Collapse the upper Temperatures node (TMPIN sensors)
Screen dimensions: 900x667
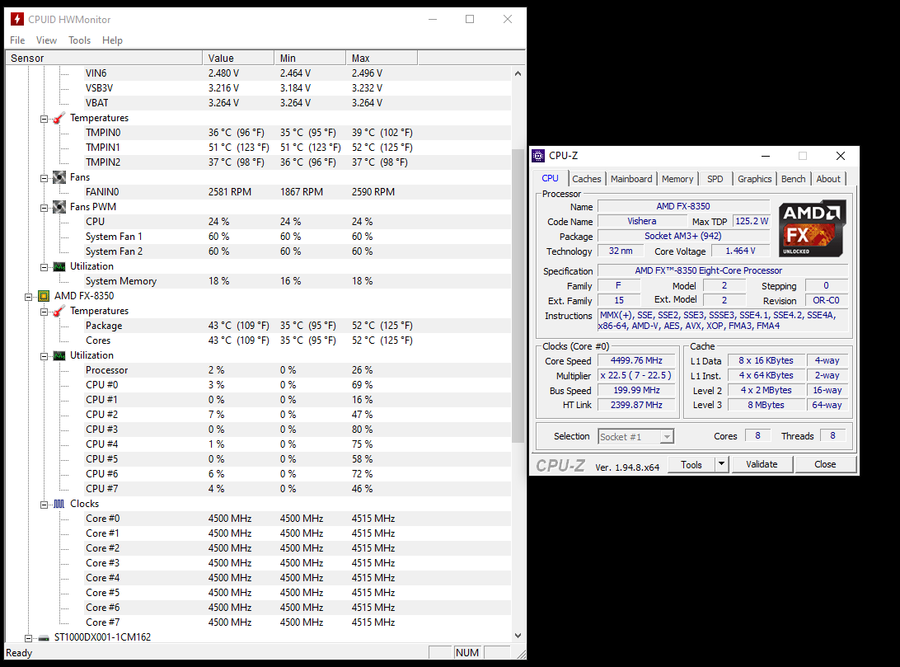[x=44, y=119]
